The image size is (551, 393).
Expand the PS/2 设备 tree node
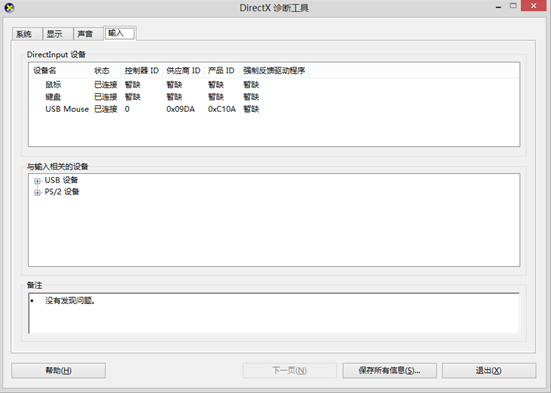pos(37,193)
